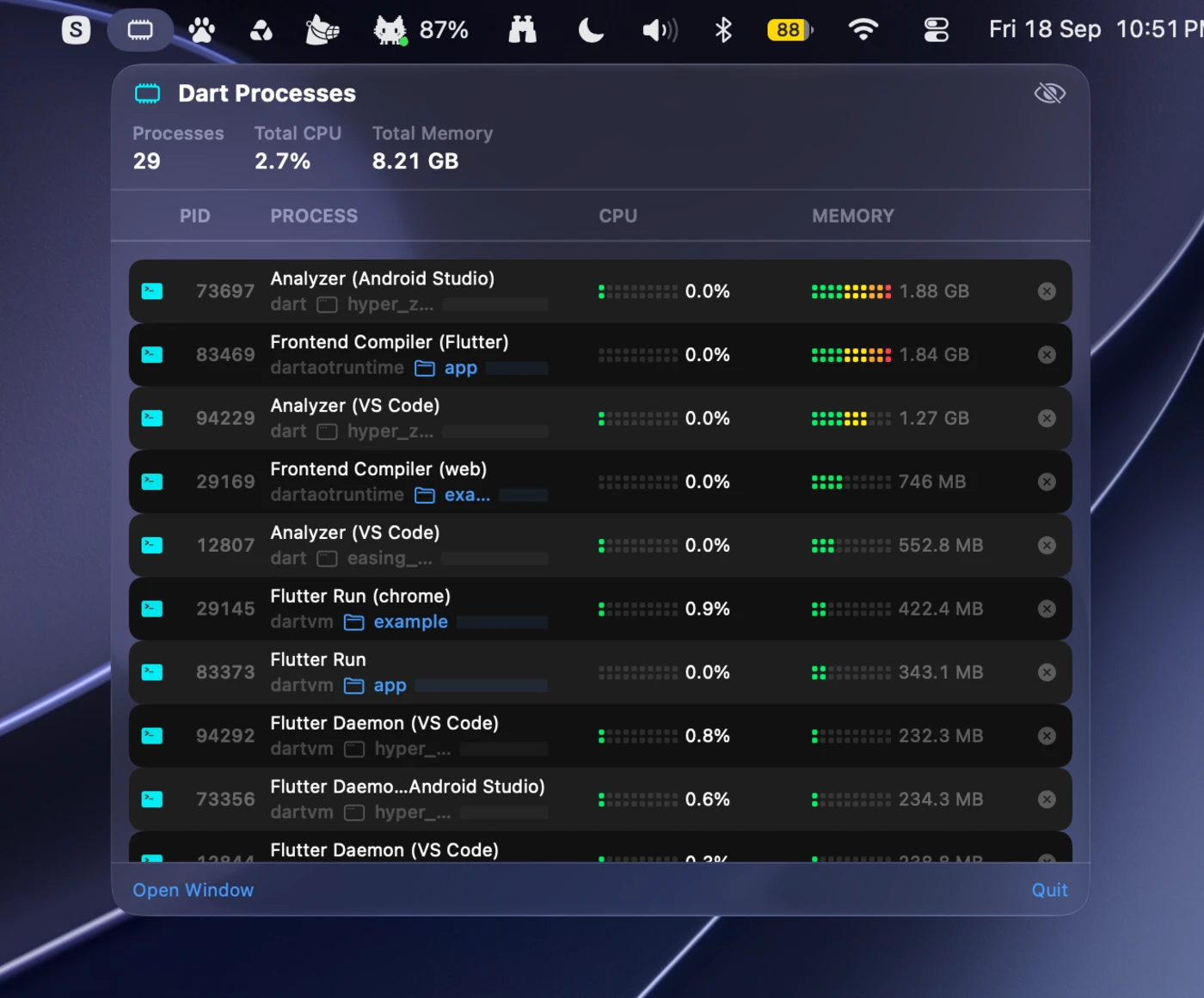Open the cat 87% menu bar item
This screenshot has height=998, width=1204.
(421, 31)
